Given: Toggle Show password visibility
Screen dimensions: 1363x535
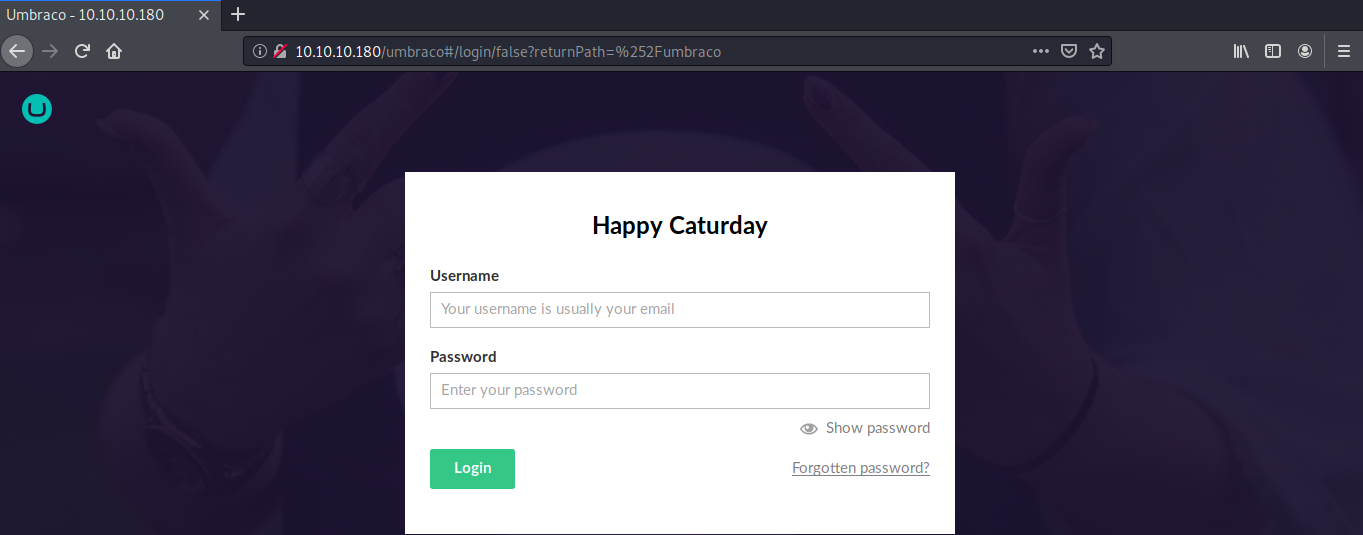Looking at the screenshot, I should tap(865, 428).
